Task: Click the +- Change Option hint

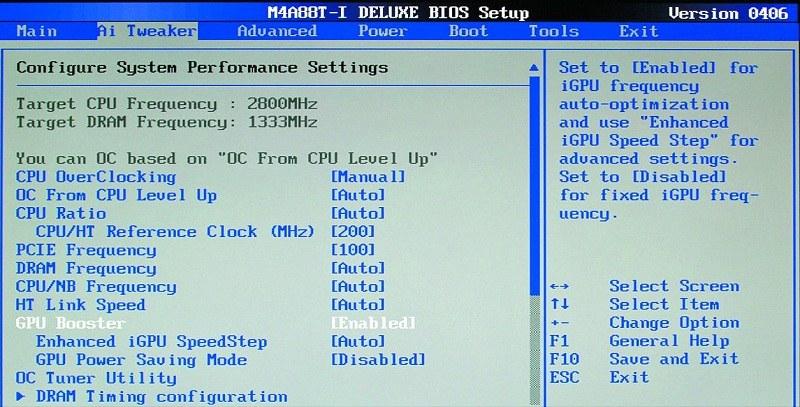Action: [645, 323]
